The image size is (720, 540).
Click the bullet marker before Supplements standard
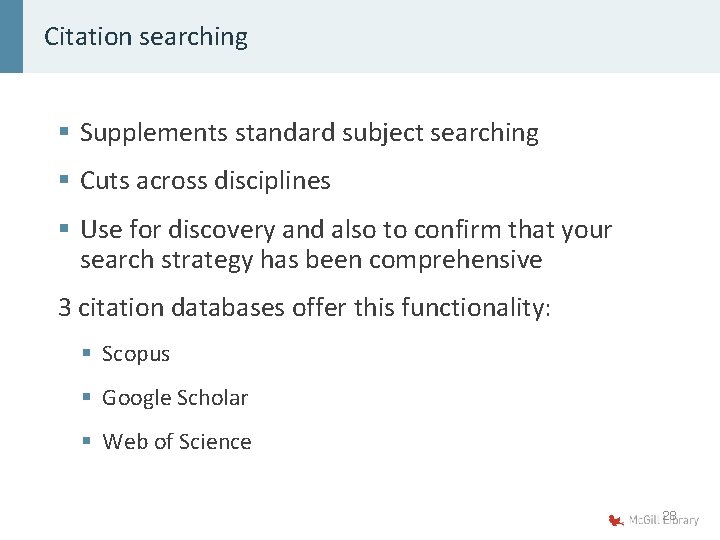point(64,132)
